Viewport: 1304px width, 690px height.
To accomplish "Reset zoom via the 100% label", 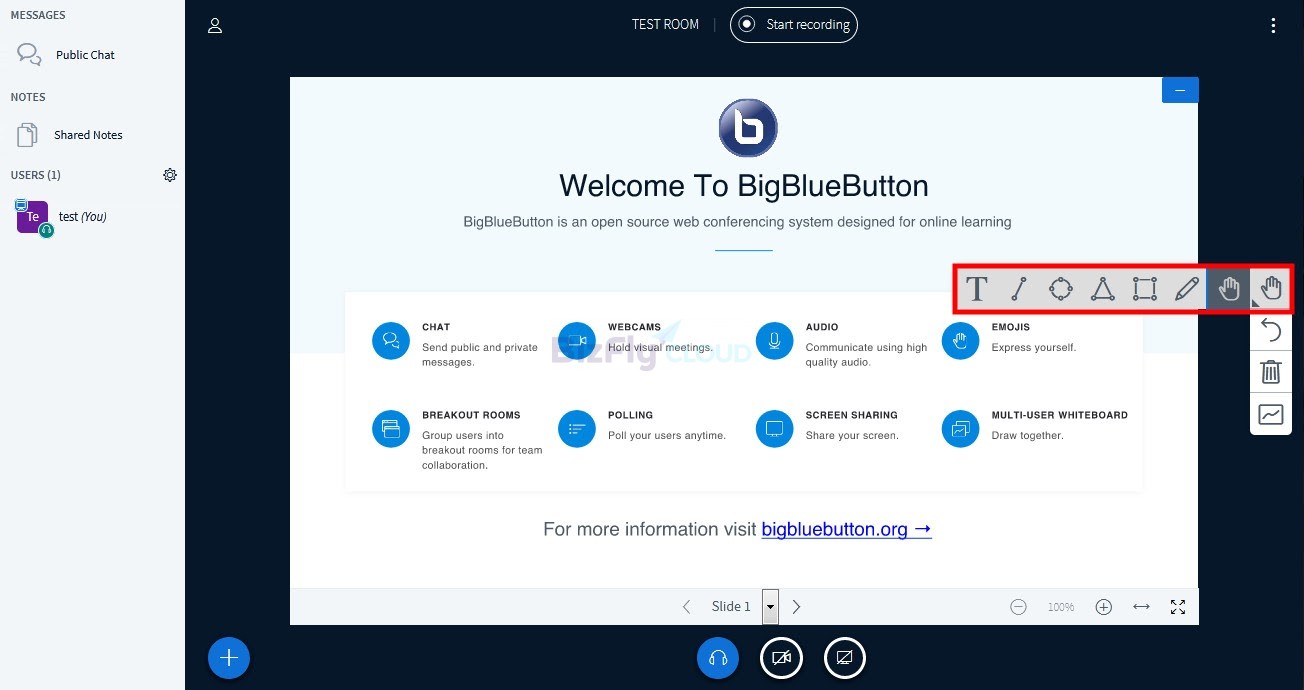I will (x=1061, y=607).
